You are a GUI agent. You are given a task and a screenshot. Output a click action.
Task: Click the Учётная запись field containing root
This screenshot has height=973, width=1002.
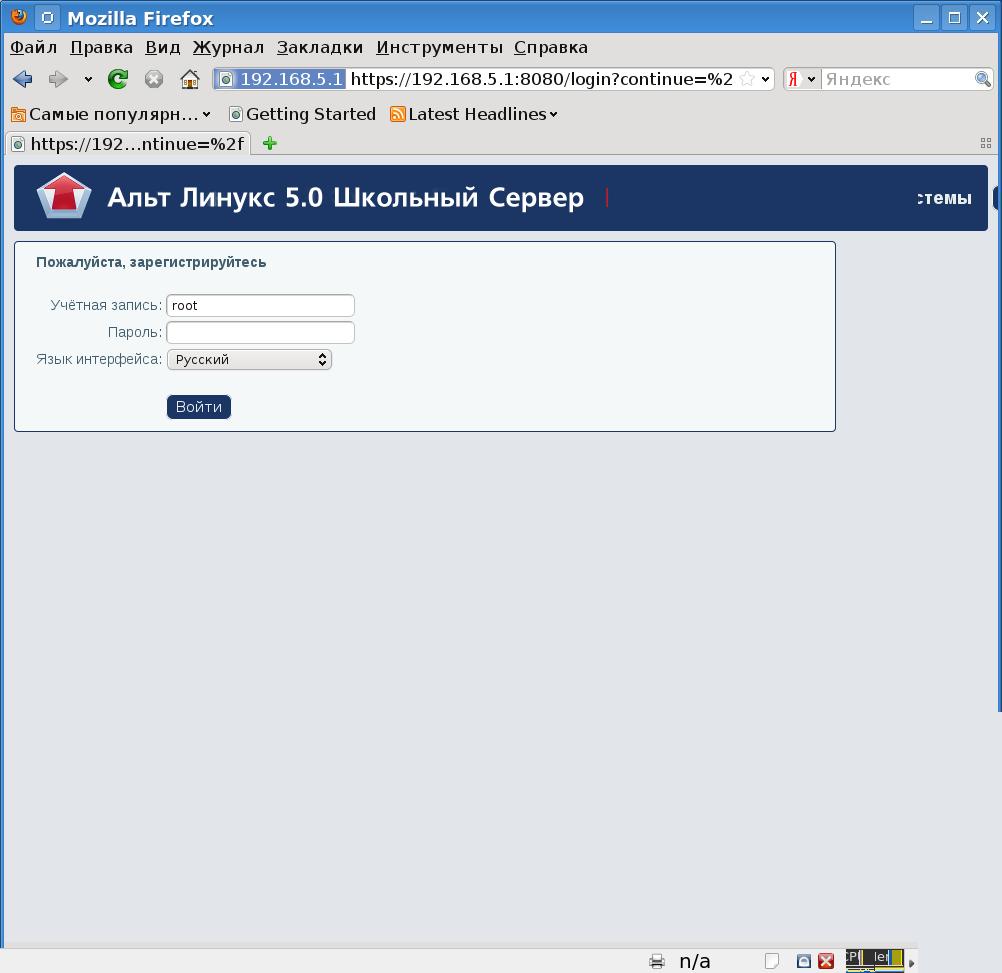(x=260, y=305)
